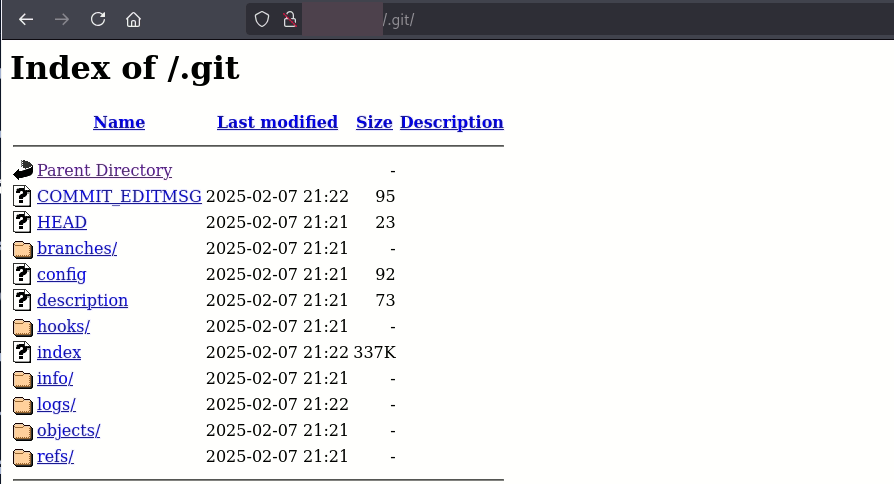Click the folder icon beside logs/
Image resolution: width=894 pixels, height=484 pixels.
click(23, 405)
